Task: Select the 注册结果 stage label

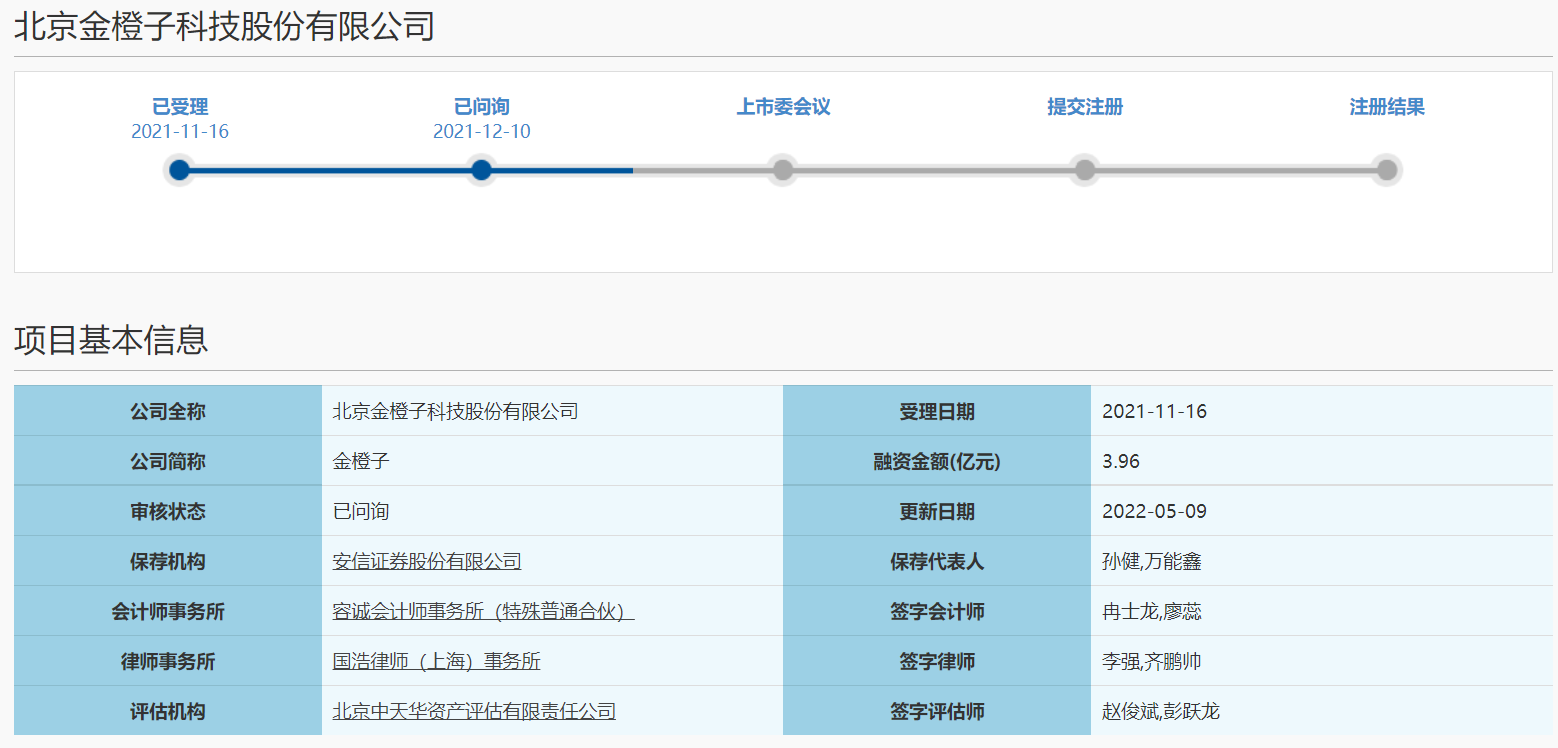Action: 1387,107
